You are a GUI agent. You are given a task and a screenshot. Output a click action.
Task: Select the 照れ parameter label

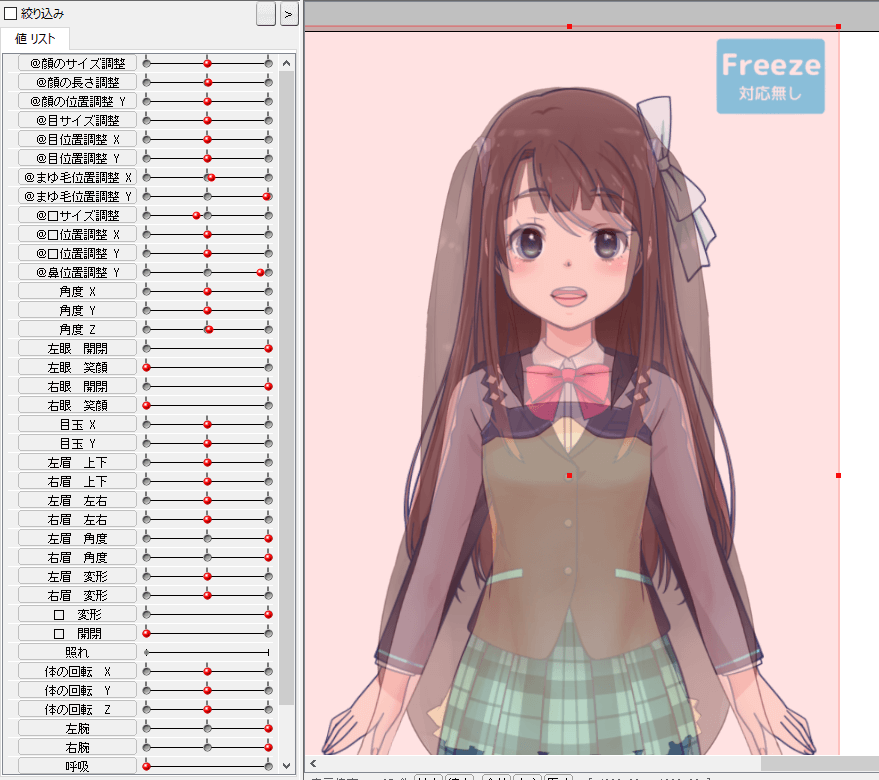click(x=77, y=653)
